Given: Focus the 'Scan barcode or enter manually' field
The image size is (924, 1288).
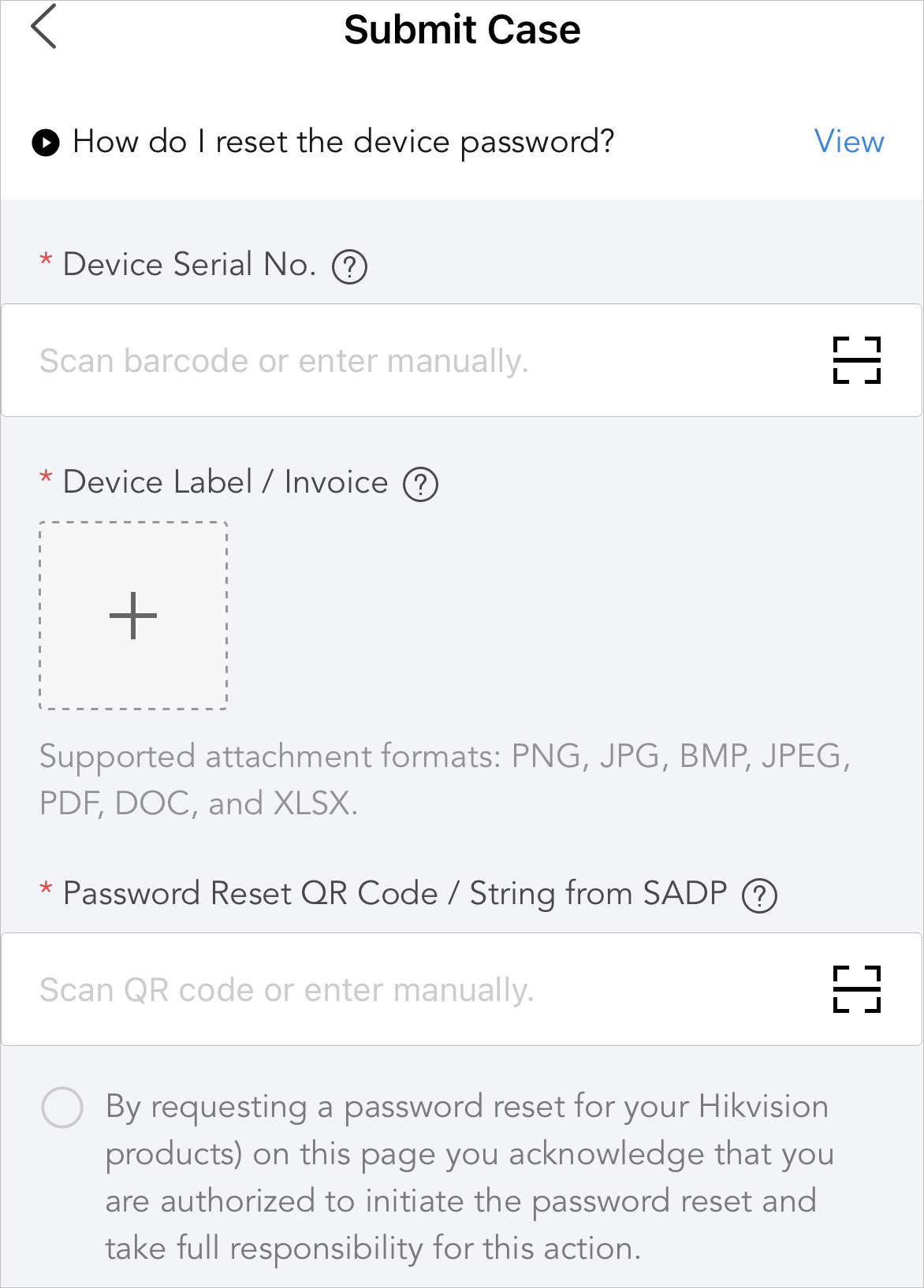Looking at the screenshot, I should pos(462,360).
